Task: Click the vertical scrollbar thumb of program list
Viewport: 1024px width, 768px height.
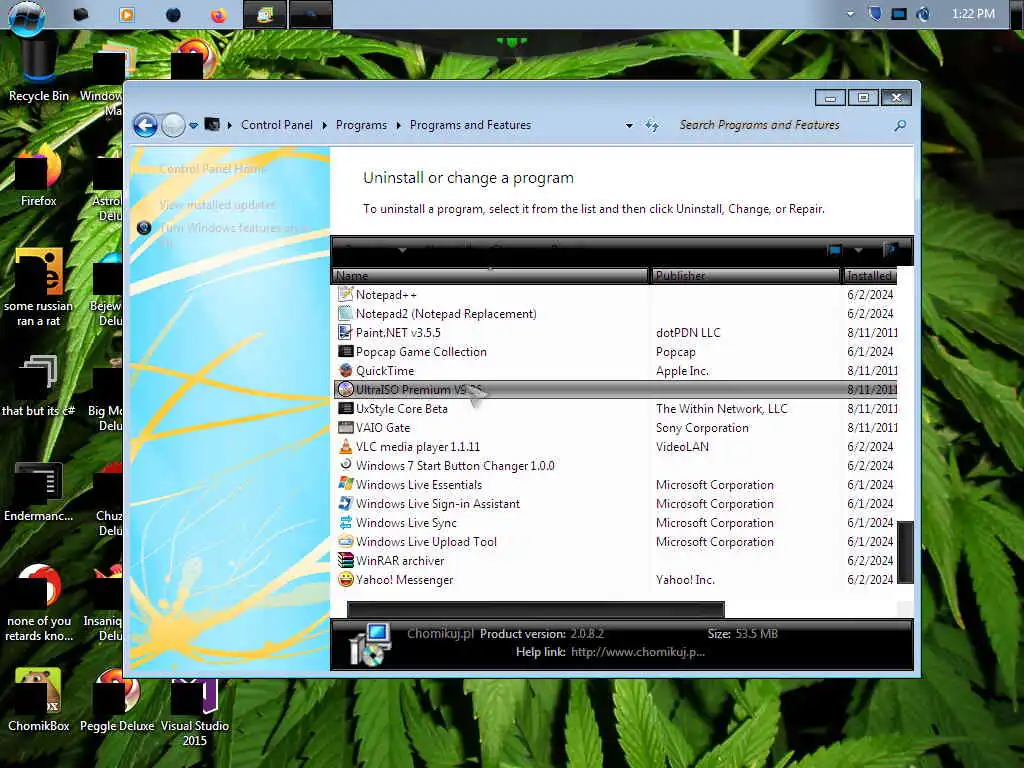Action: pyautogui.click(x=905, y=552)
